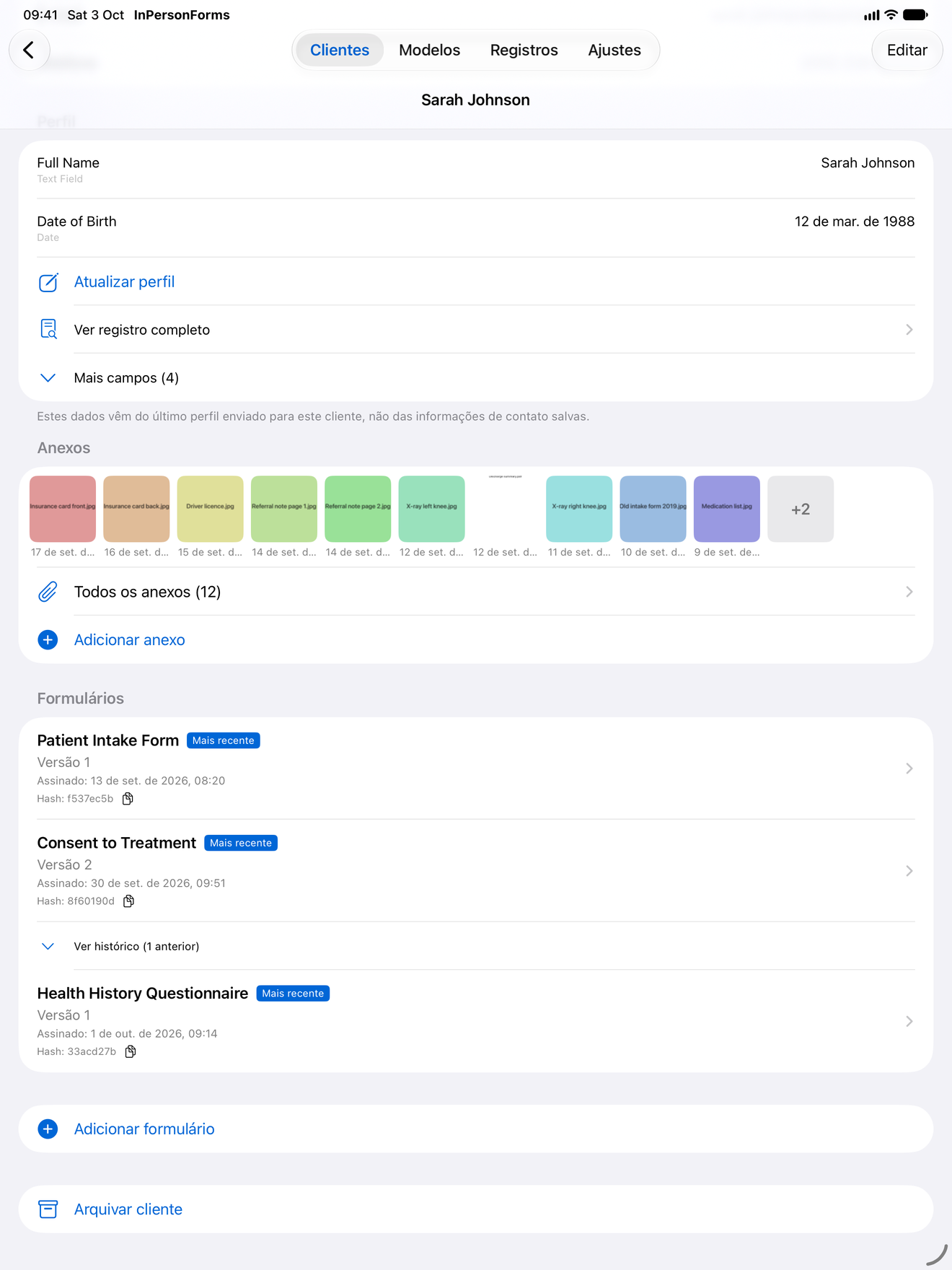Screen dimensions: 952x1270
Task: Tap the back arrow icon
Action: tap(29, 50)
